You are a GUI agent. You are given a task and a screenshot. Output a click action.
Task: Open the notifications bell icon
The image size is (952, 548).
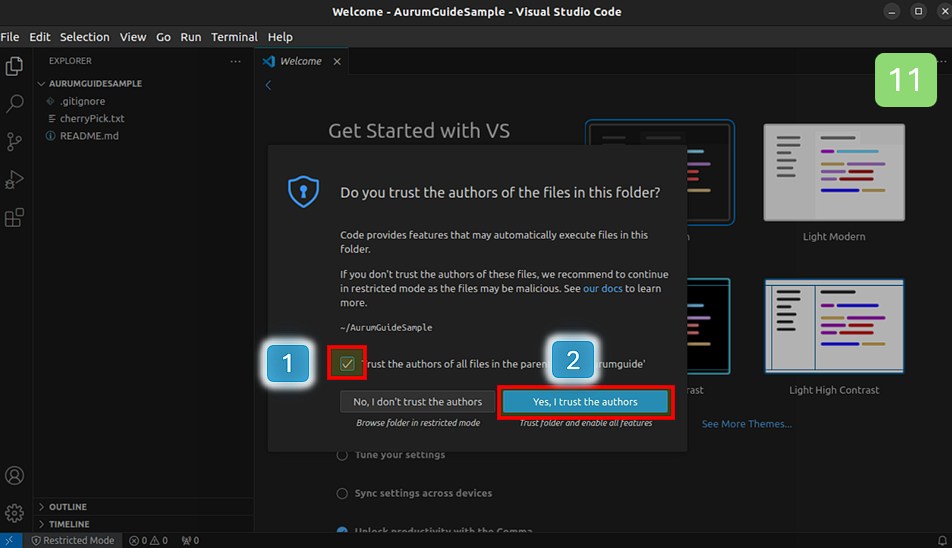(x=942, y=540)
